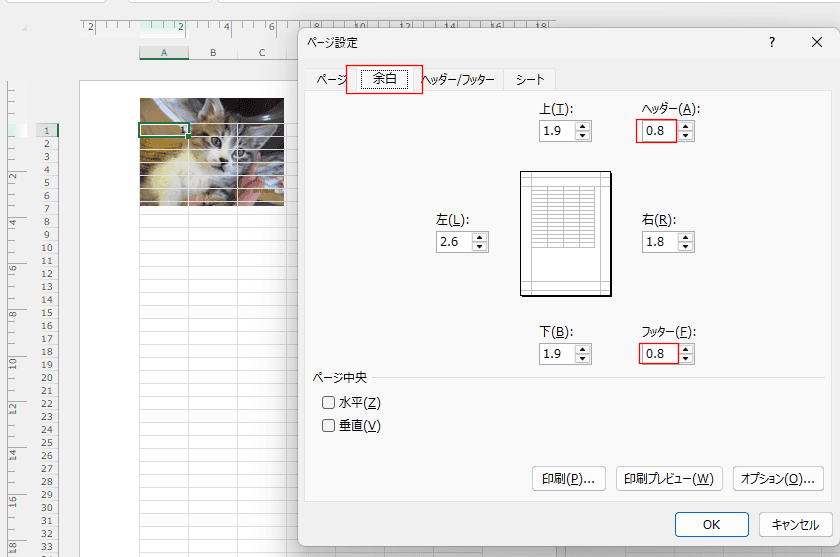Click the kitten image in worksheet
This screenshot has width=840, height=557.
(212, 152)
